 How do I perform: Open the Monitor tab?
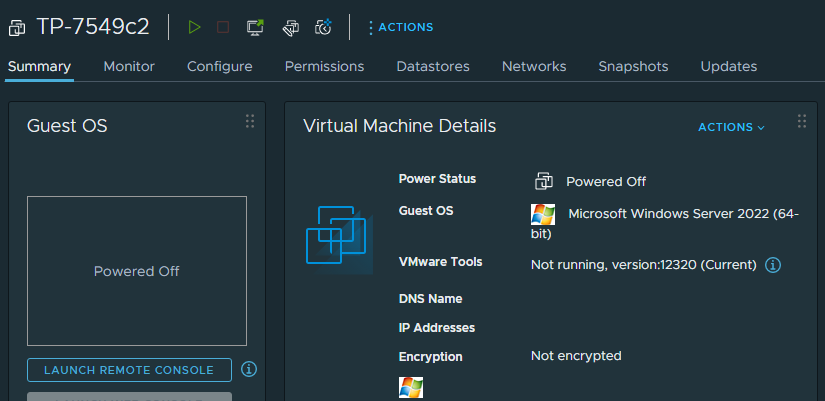(x=129, y=67)
